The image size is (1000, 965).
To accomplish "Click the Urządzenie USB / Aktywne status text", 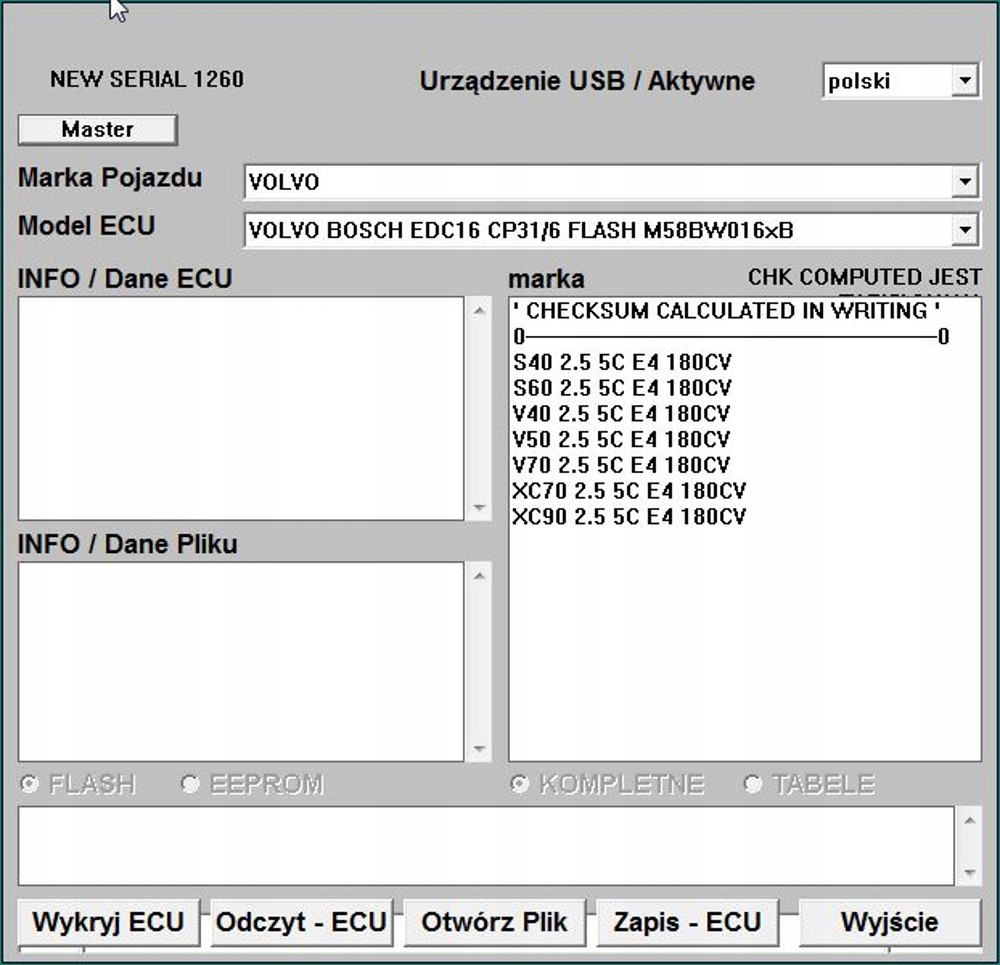I will (587, 81).
